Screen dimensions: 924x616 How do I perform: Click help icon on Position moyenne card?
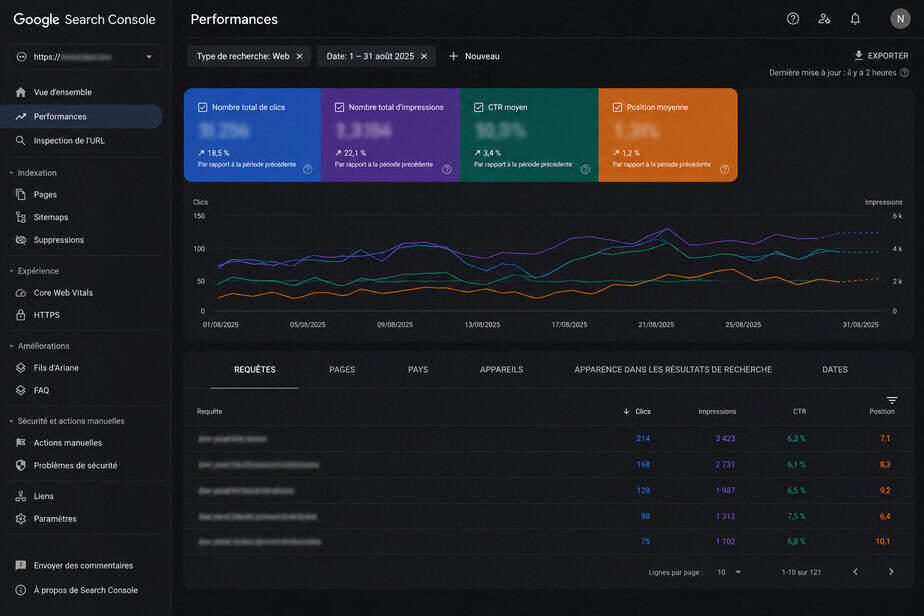pyautogui.click(x=724, y=169)
